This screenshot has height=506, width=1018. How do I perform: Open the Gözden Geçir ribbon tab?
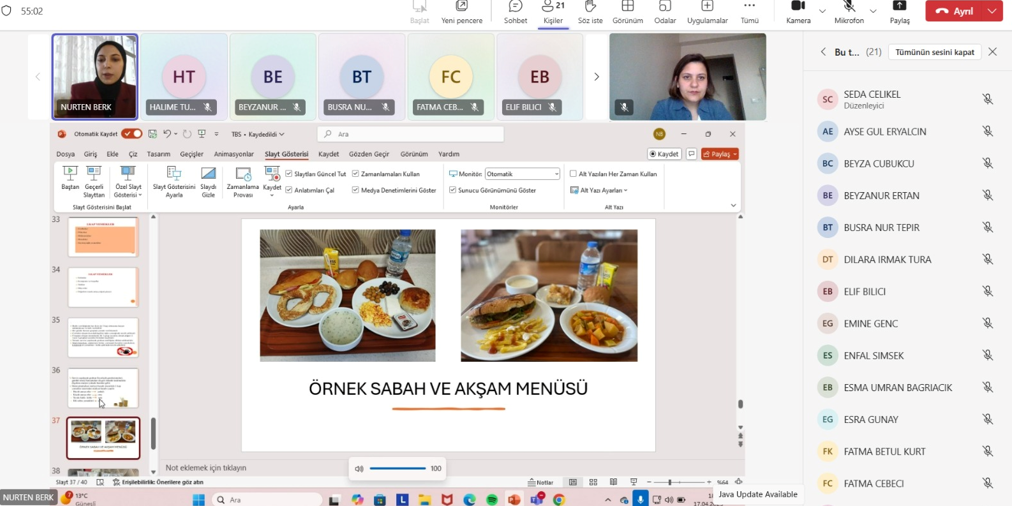coord(369,154)
